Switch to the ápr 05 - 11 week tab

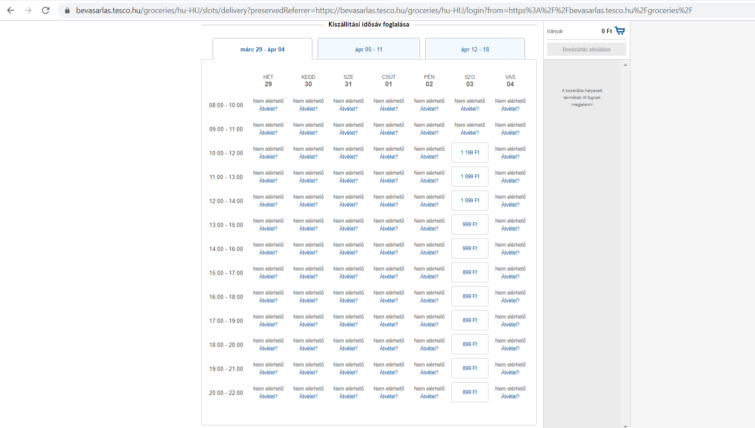pyautogui.click(x=368, y=48)
